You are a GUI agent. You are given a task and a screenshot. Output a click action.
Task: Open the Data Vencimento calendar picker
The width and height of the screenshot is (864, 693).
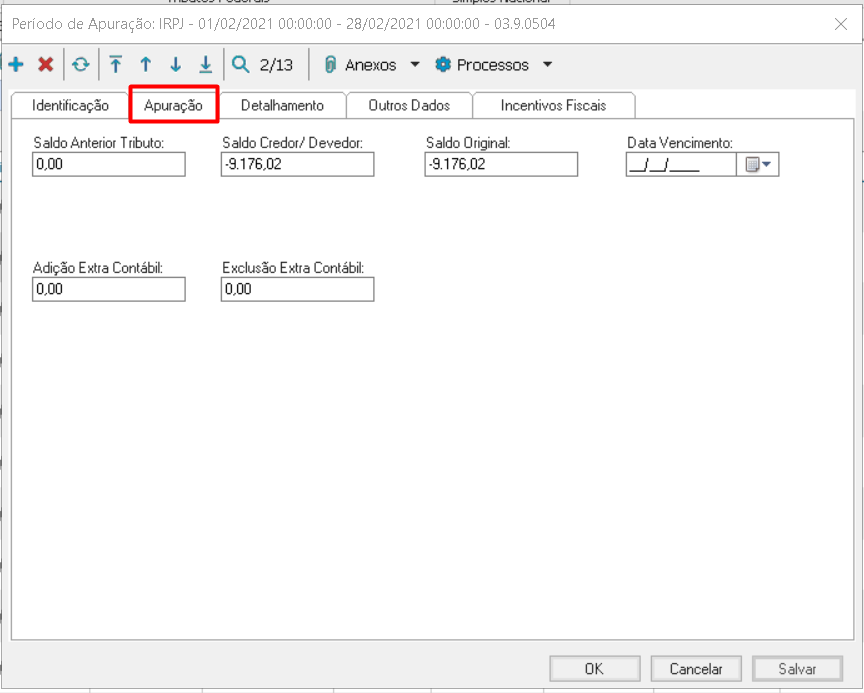coord(758,164)
